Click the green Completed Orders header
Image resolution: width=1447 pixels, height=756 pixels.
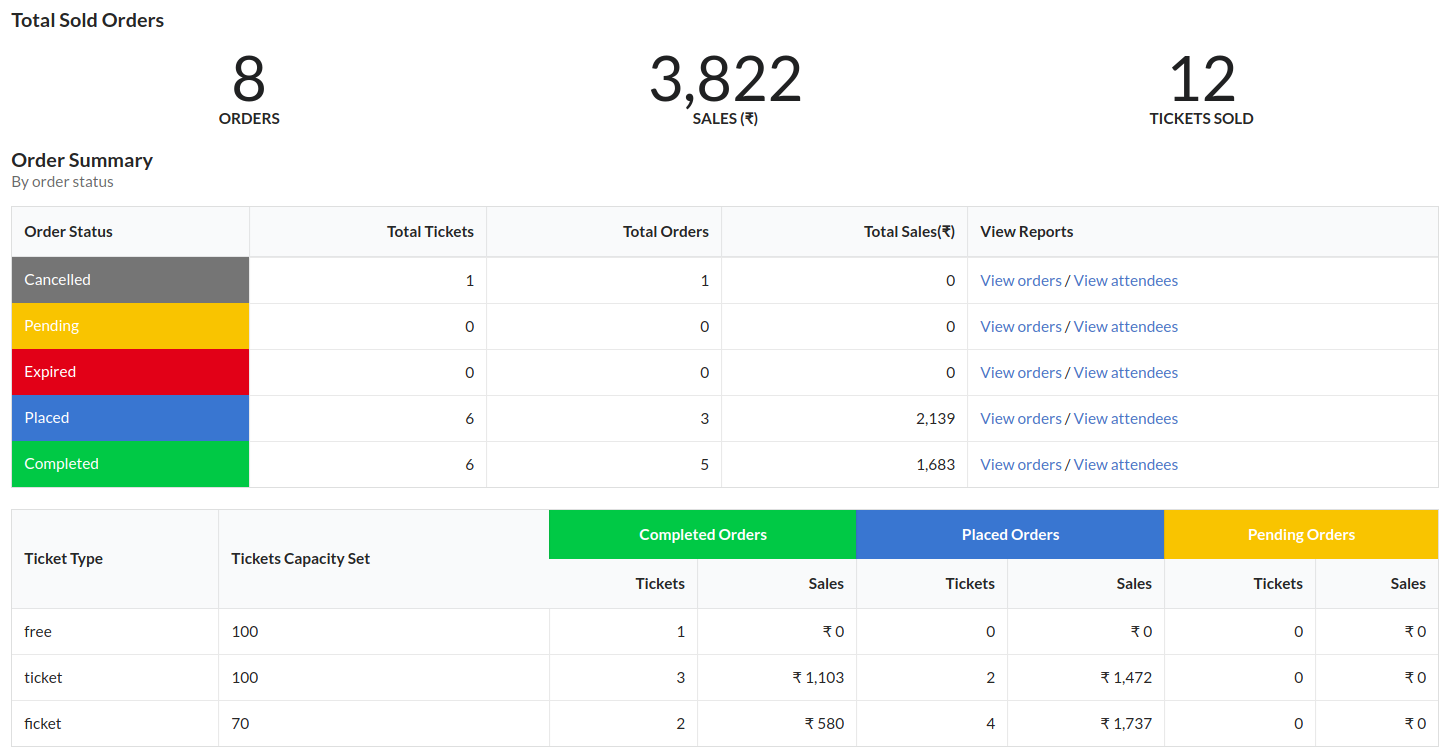point(703,535)
